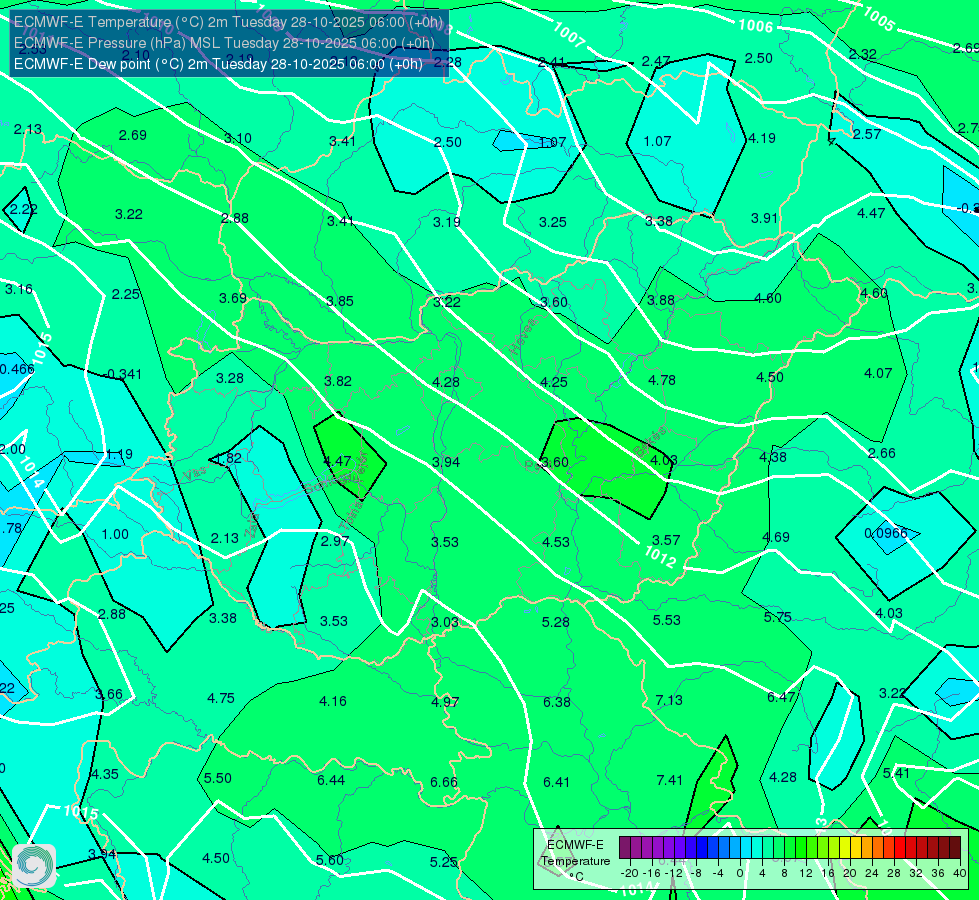This screenshot has width=979, height=900.
Task: Click the 4.35 dew point value
Action: (x=105, y=774)
